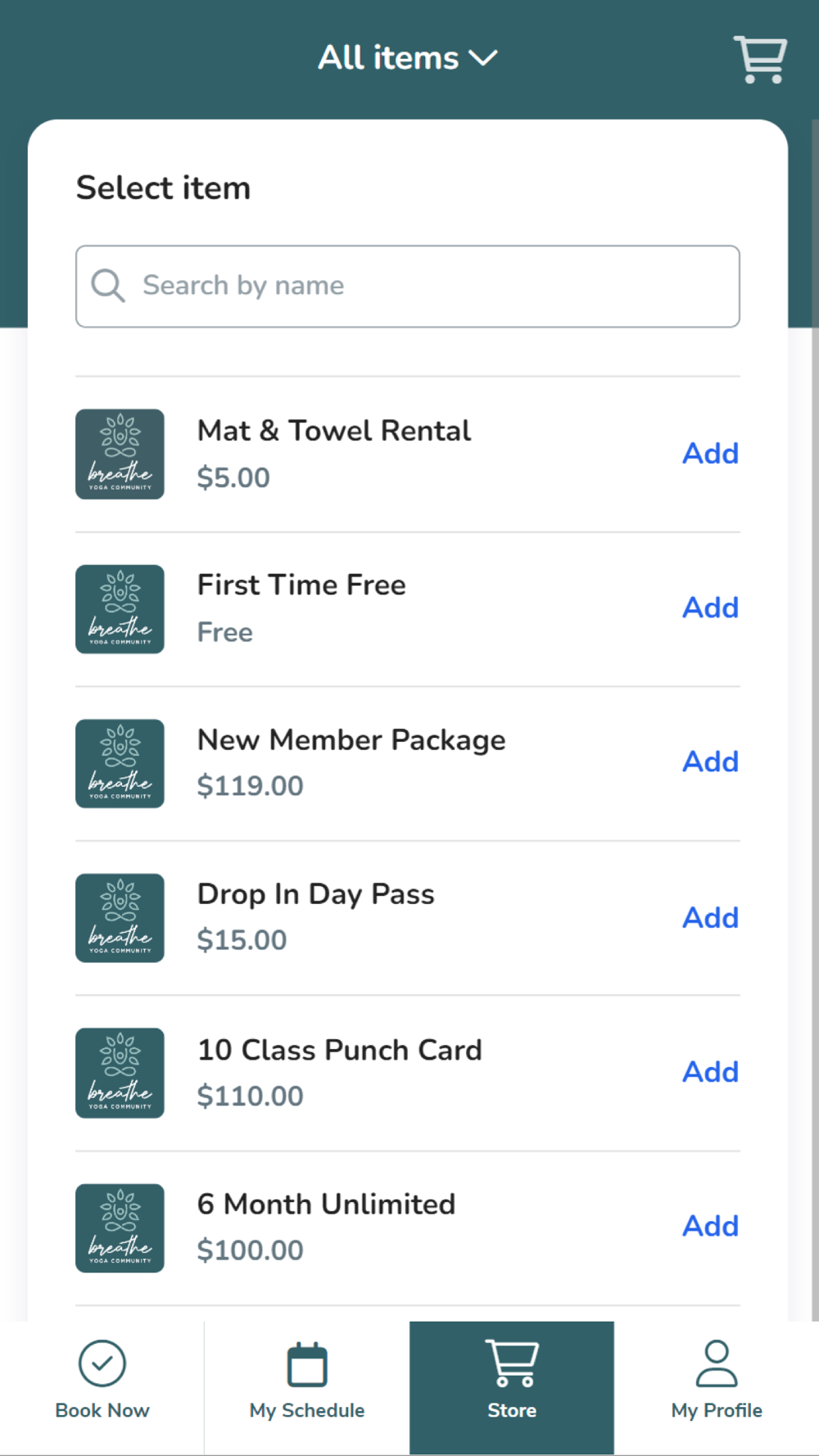
Task: Open the 6 Month Unlimited item title
Action: click(x=326, y=1204)
